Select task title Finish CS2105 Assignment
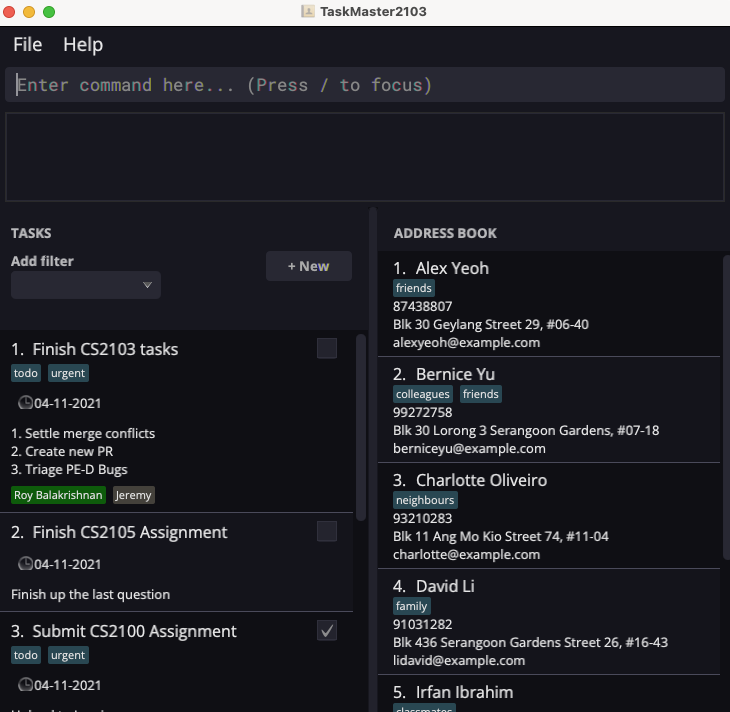Image resolution: width=730 pixels, height=712 pixels. pos(130,532)
